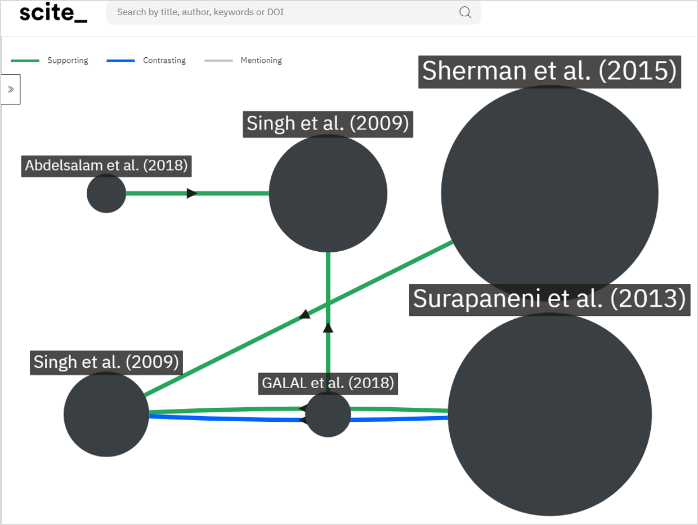Click the blue contrasting edge left of GALAL
698x525 pixels.
[x=227, y=419]
